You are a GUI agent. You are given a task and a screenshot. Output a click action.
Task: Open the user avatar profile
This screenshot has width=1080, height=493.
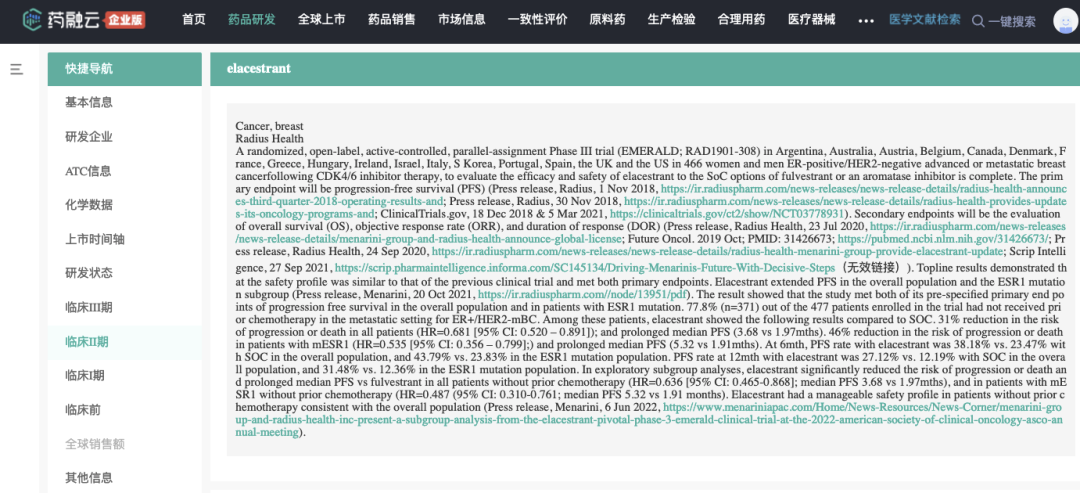point(1065,21)
